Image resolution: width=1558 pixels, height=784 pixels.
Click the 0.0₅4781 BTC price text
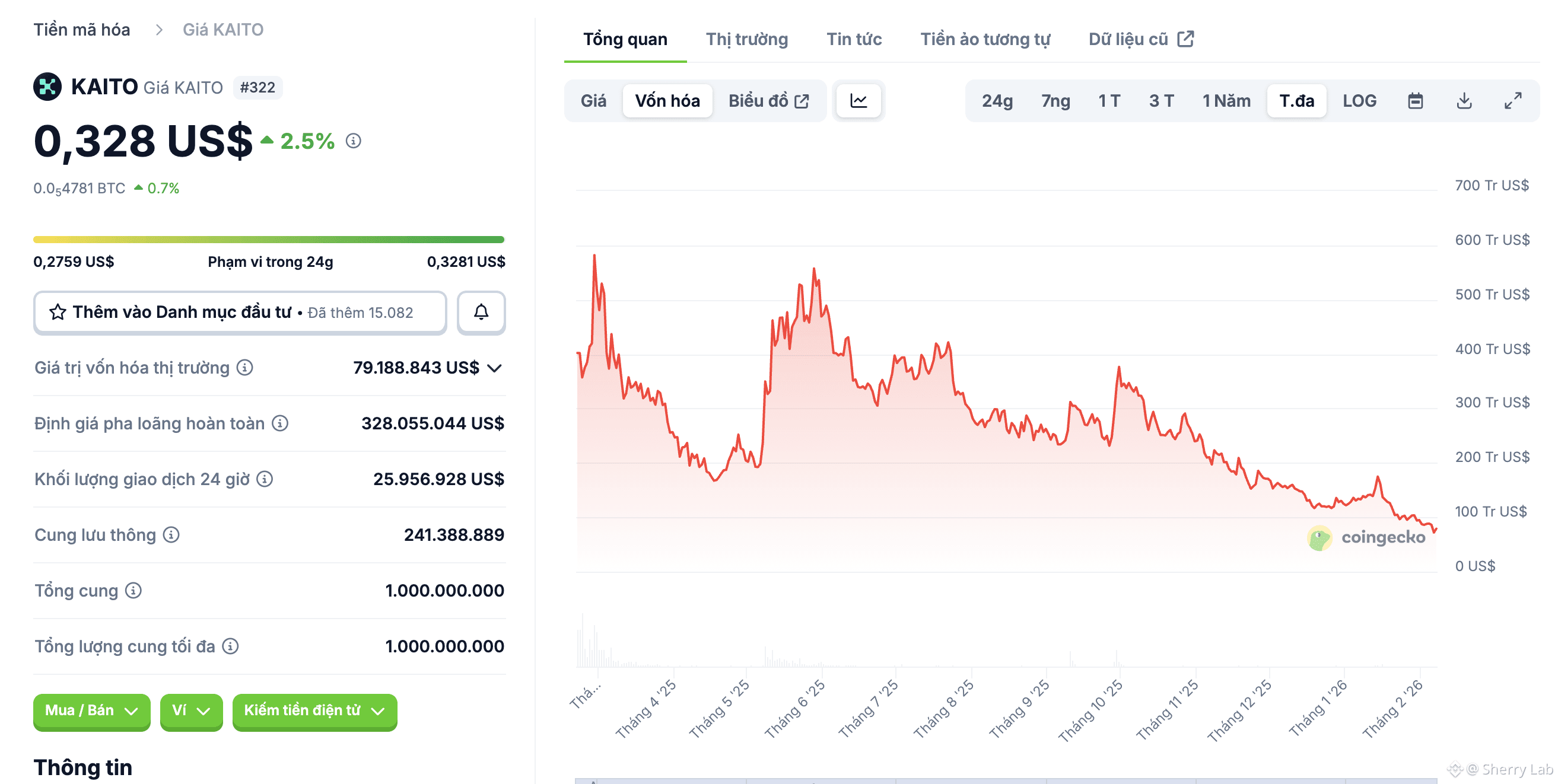pyautogui.click(x=80, y=189)
